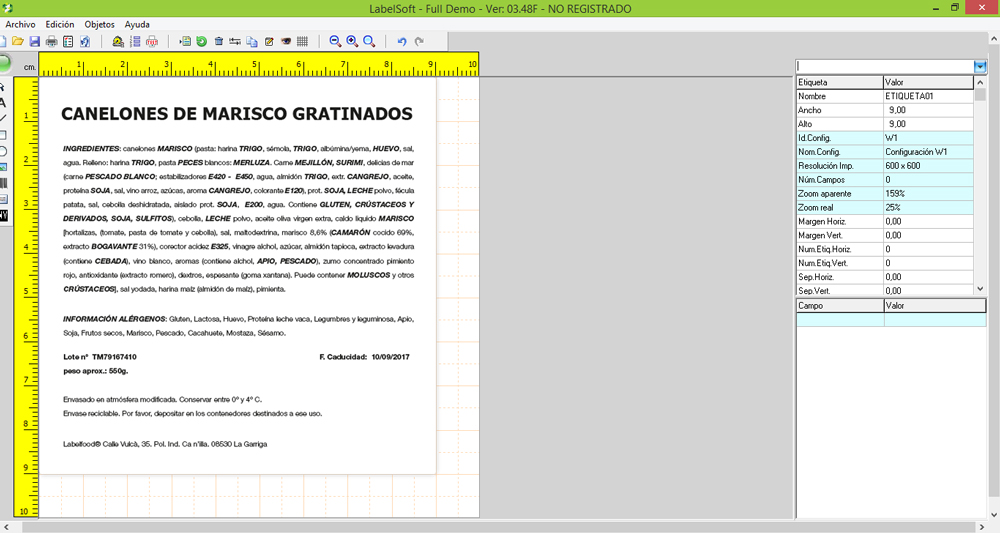1000x533 pixels.
Task: Click the F. Caducidad 10/09/2017 text
Action: click(364, 357)
